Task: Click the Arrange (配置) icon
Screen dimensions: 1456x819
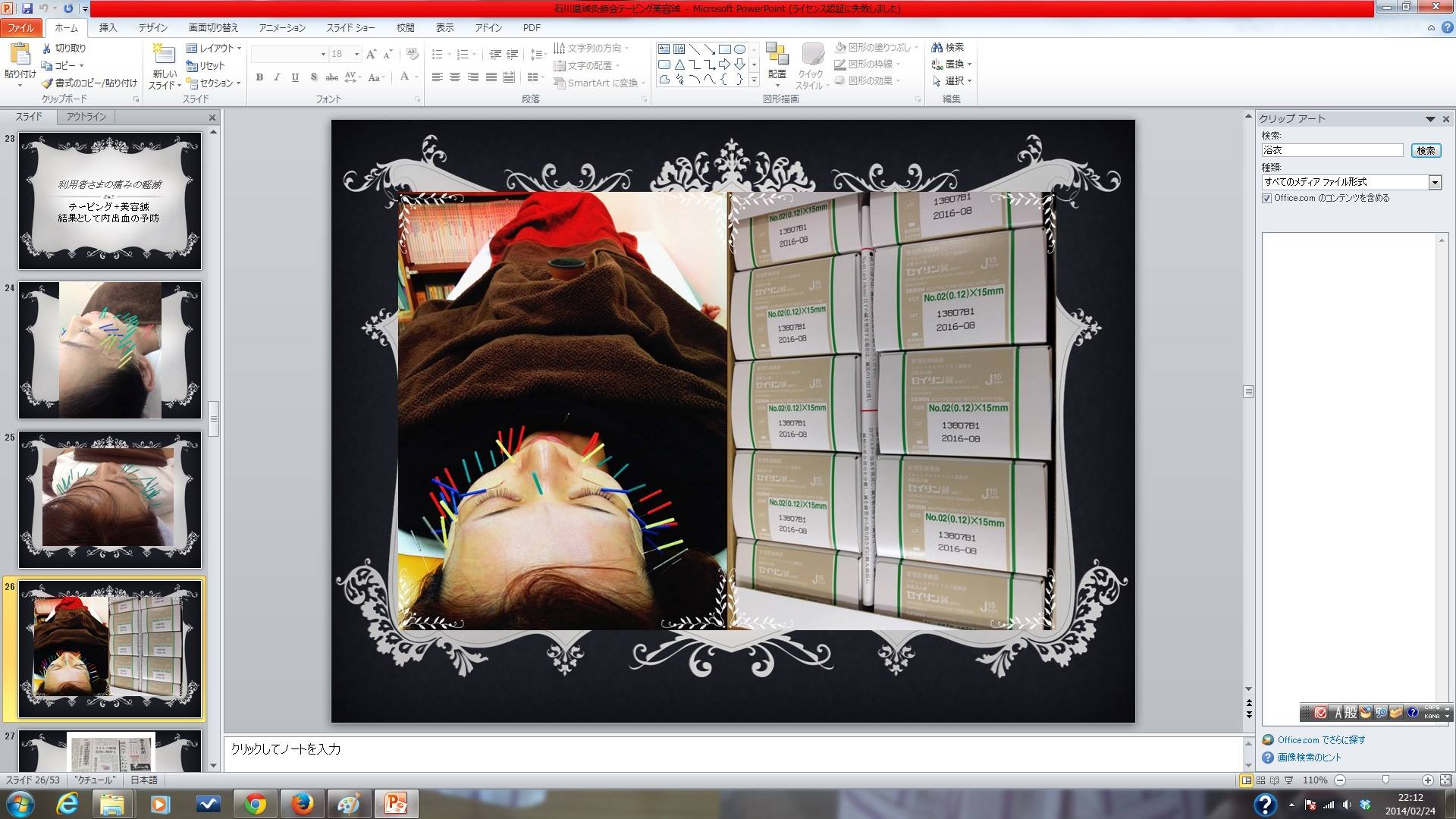Action: point(777,55)
